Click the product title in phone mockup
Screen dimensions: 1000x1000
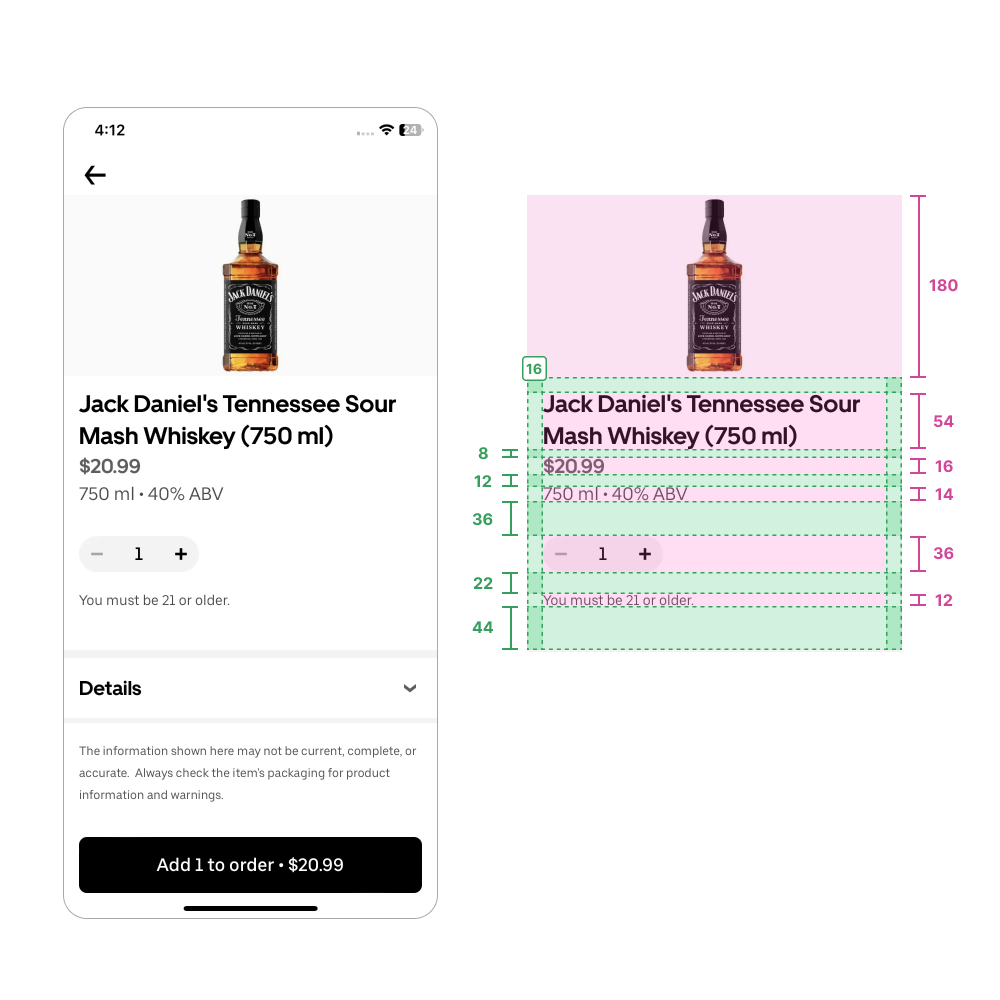point(238,420)
